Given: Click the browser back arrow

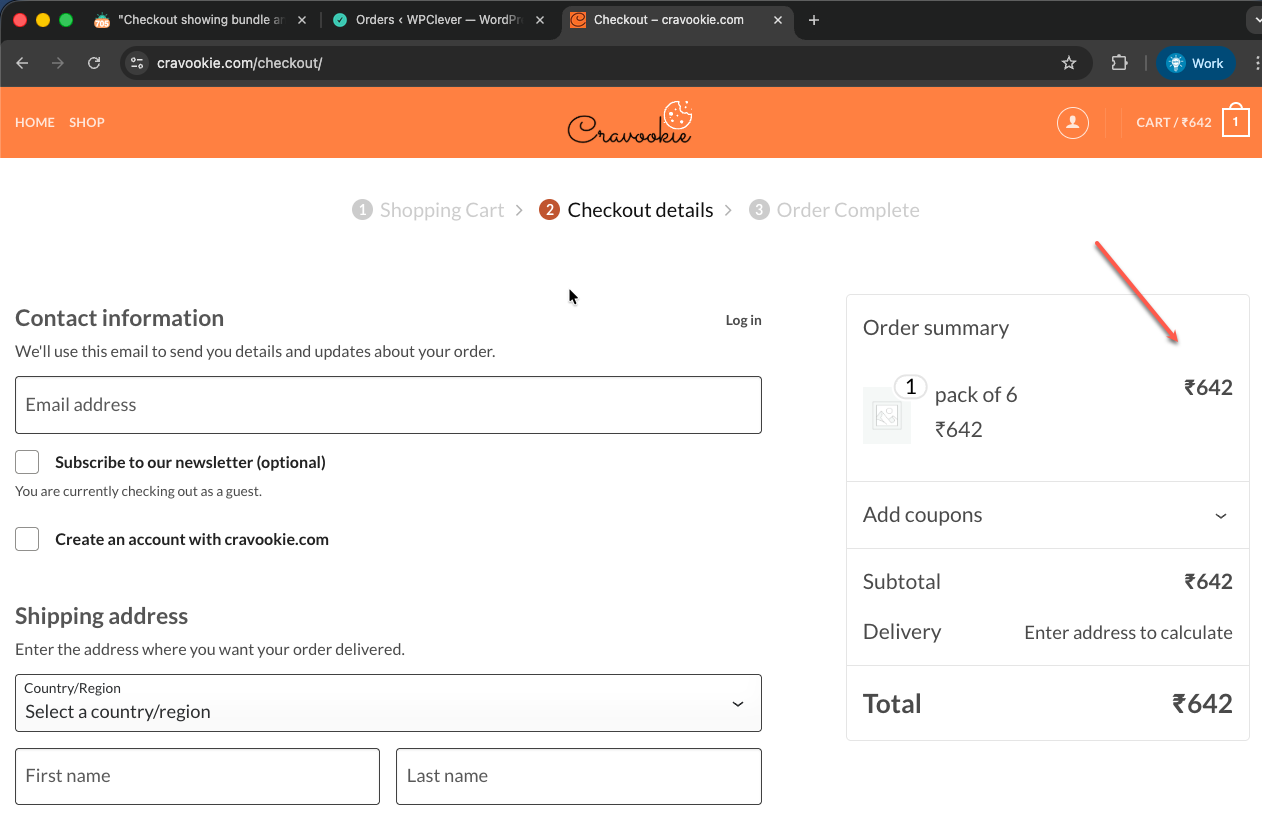Looking at the screenshot, I should click(x=23, y=63).
